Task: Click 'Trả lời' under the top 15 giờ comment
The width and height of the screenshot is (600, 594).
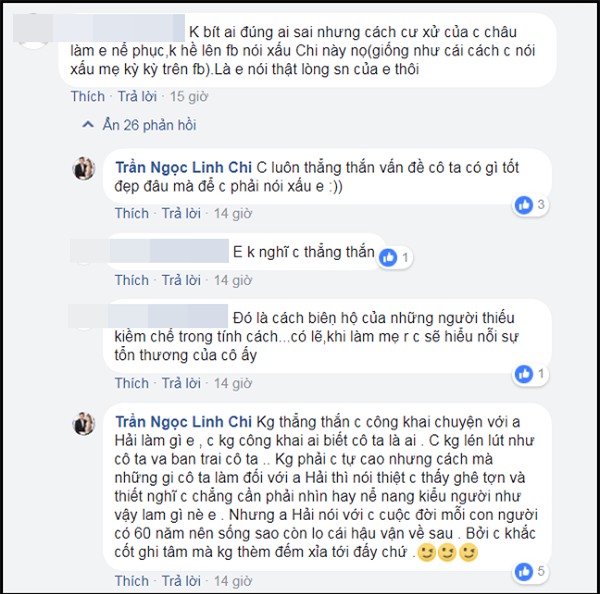Action: point(137,96)
